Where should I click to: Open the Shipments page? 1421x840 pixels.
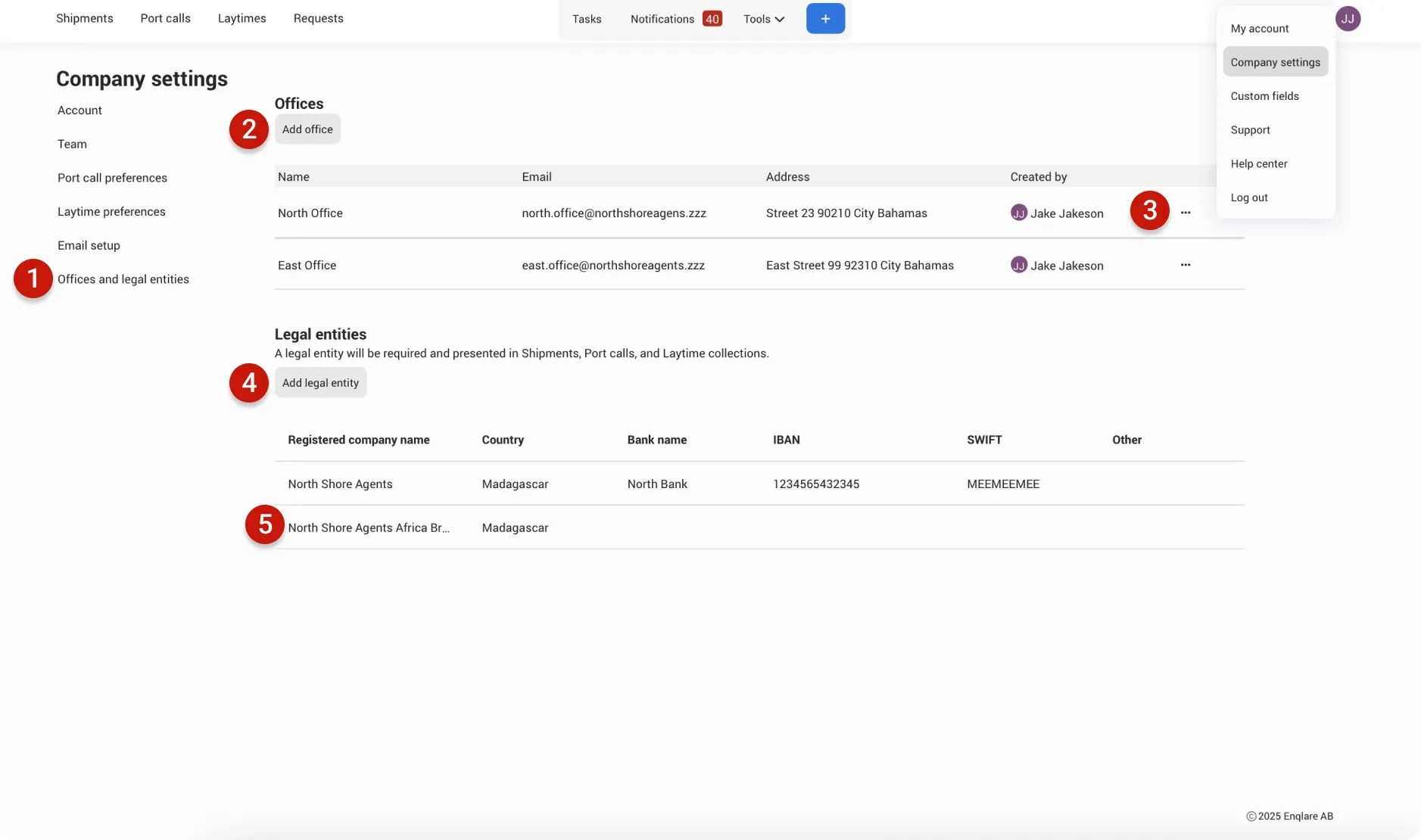[x=85, y=18]
